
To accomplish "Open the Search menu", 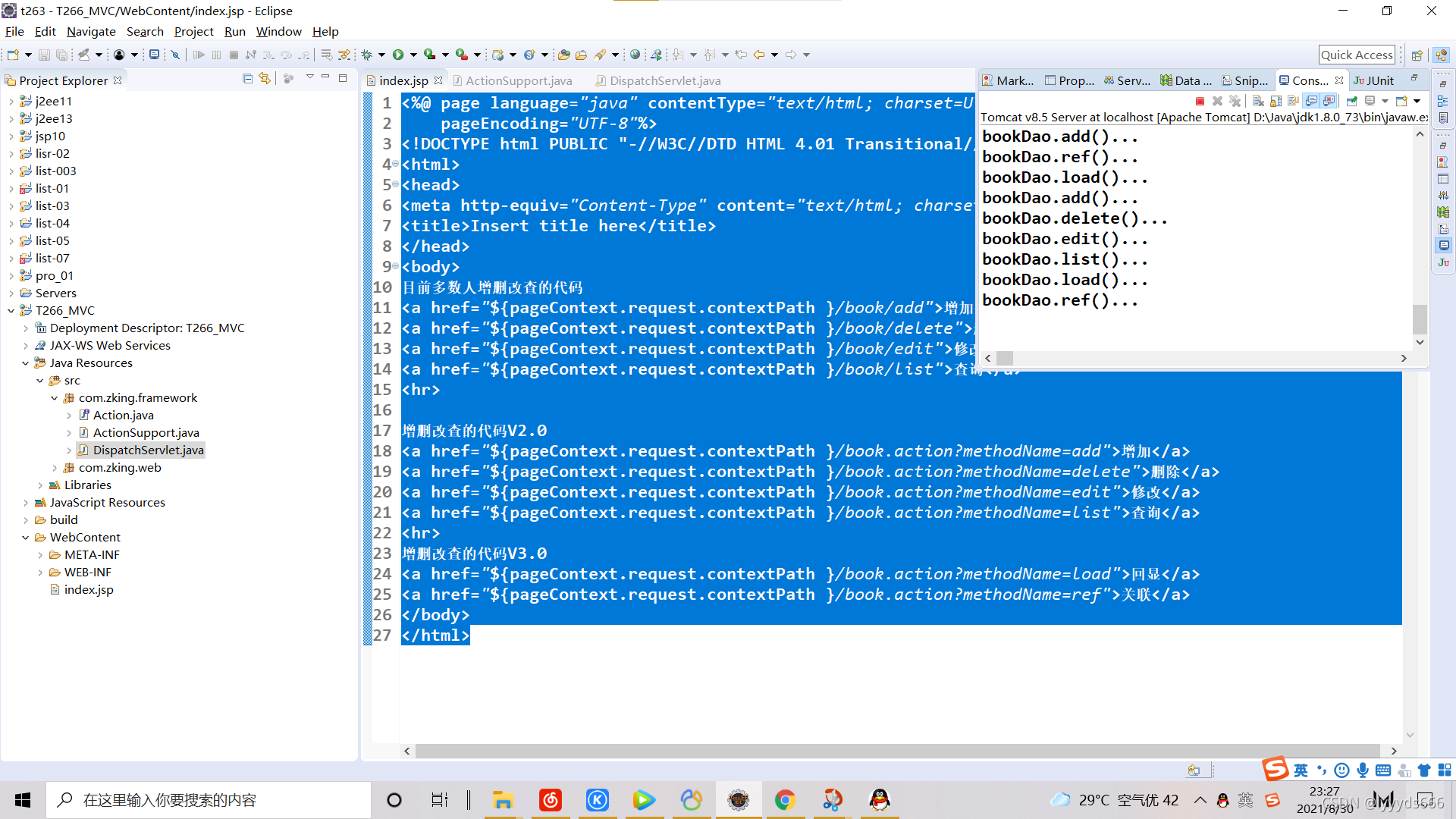I will [144, 31].
